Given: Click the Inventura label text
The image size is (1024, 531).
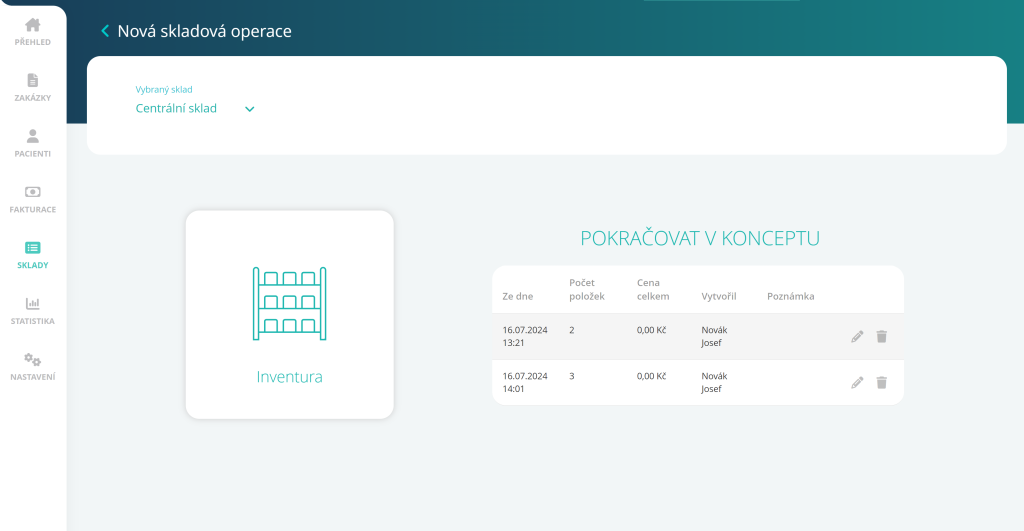Looking at the screenshot, I should tap(289, 377).
